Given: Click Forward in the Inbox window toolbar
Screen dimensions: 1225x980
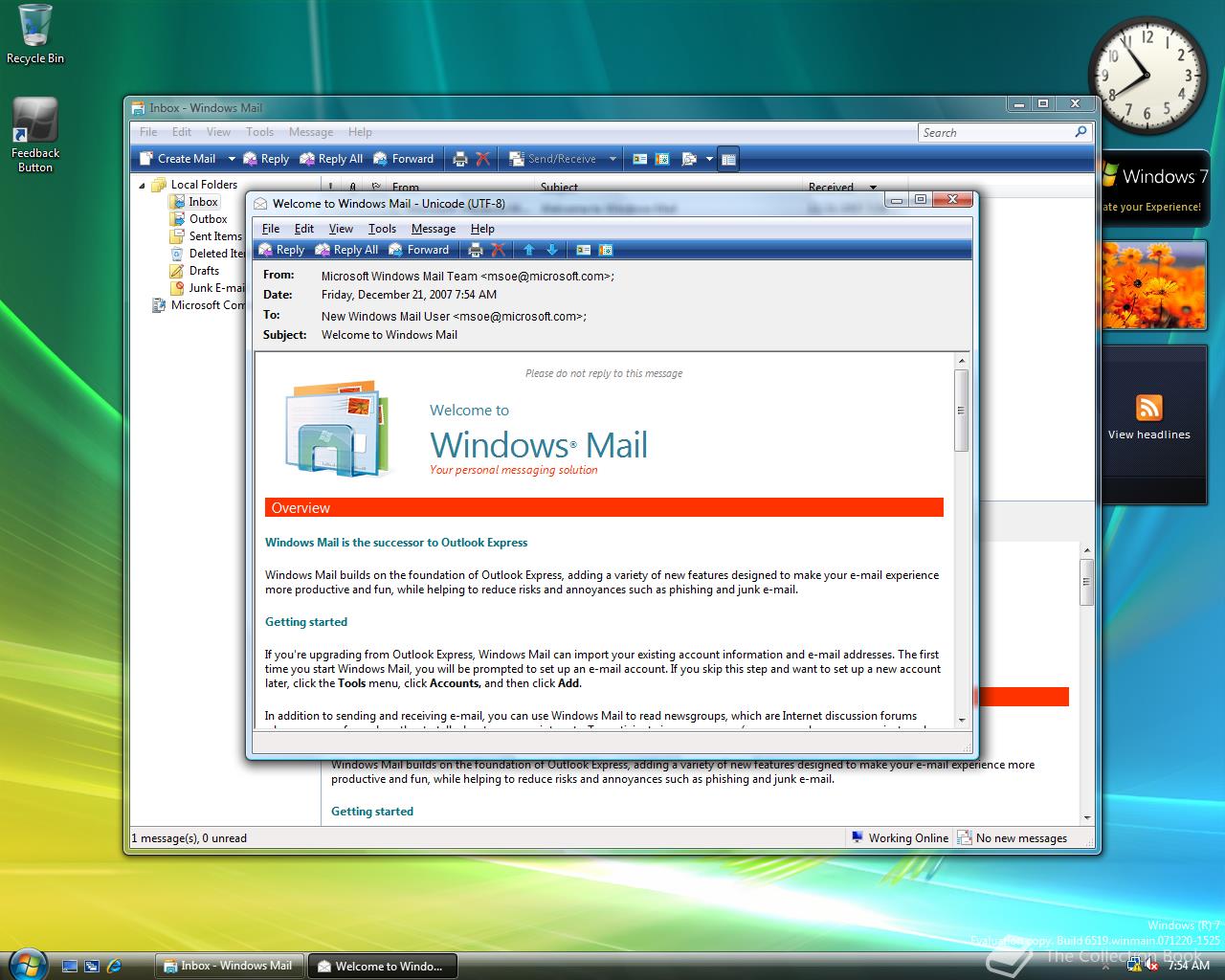Looking at the screenshot, I should (404, 159).
